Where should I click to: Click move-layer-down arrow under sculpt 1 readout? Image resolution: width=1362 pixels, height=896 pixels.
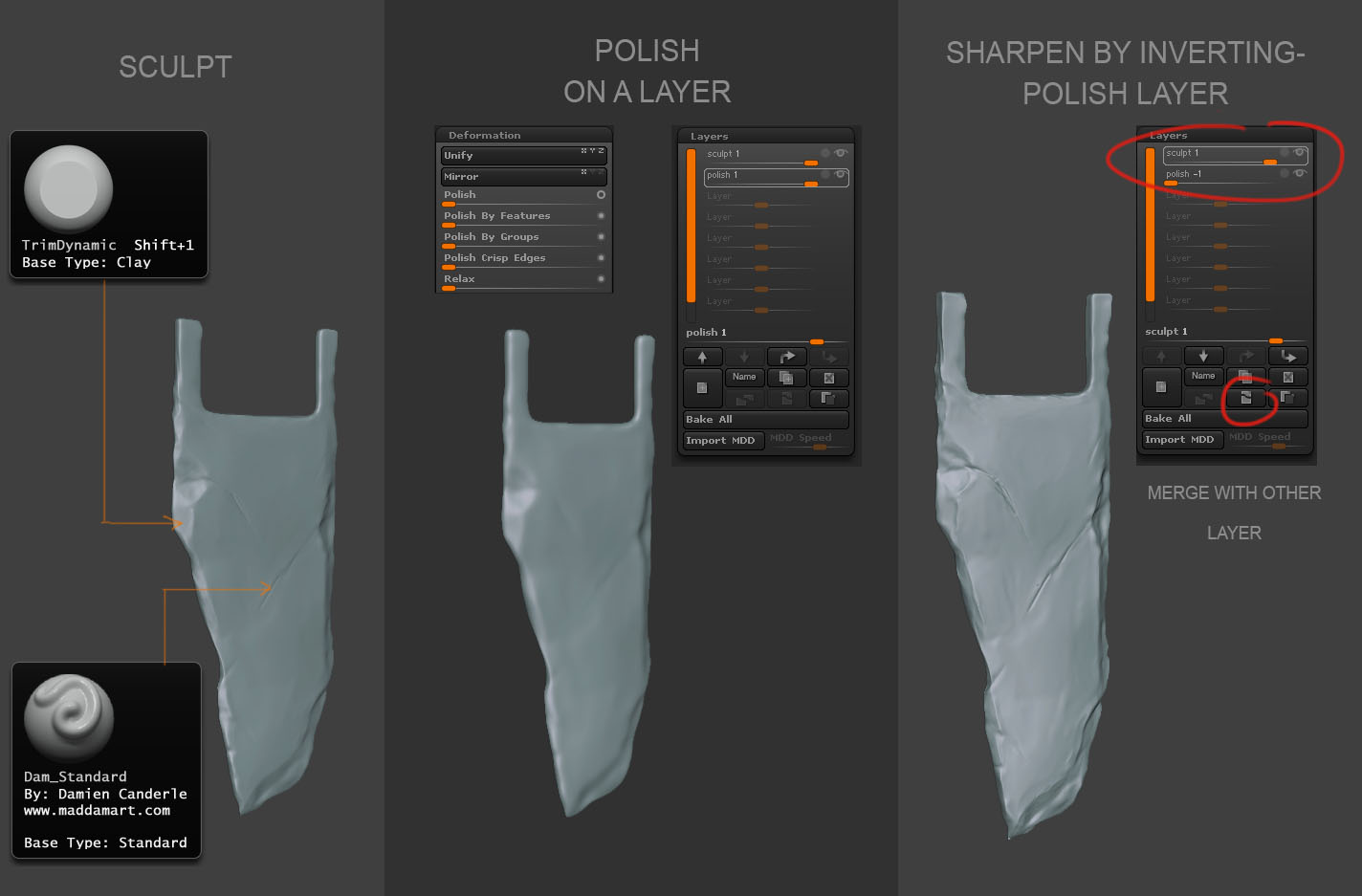tap(1203, 356)
